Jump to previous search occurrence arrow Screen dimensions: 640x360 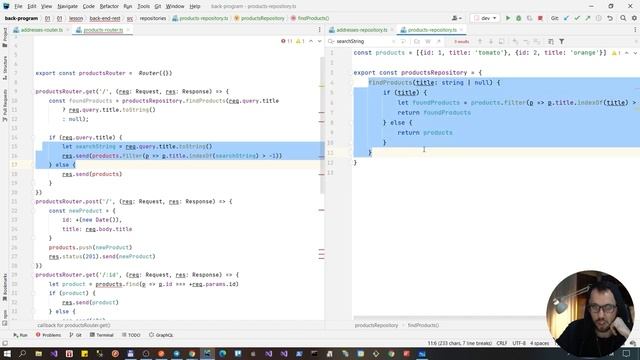(x=480, y=41)
